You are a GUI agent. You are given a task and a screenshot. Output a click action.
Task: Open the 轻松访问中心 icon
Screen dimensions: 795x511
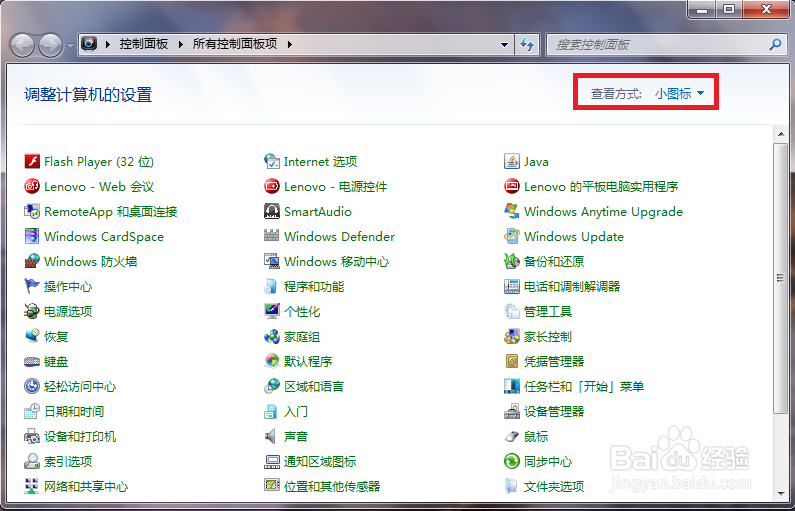[x=32, y=386]
